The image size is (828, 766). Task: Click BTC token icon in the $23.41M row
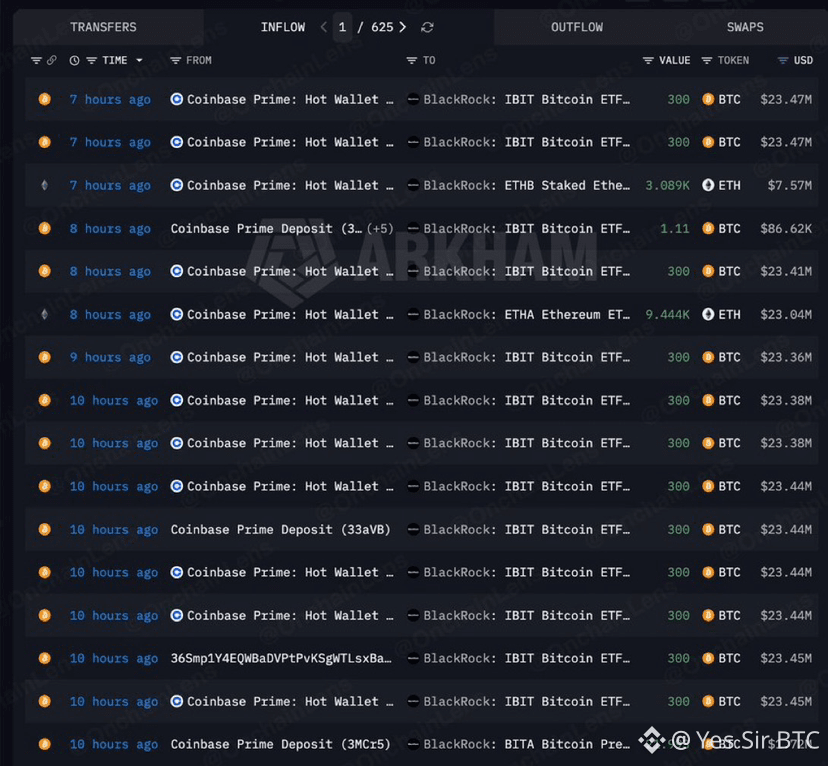[708, 271]
